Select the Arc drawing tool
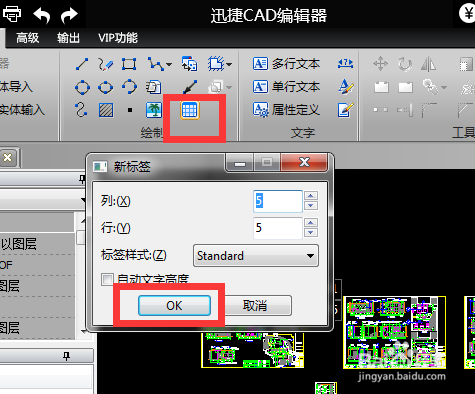Screen dimensions: 475x394 pos(129,87)
